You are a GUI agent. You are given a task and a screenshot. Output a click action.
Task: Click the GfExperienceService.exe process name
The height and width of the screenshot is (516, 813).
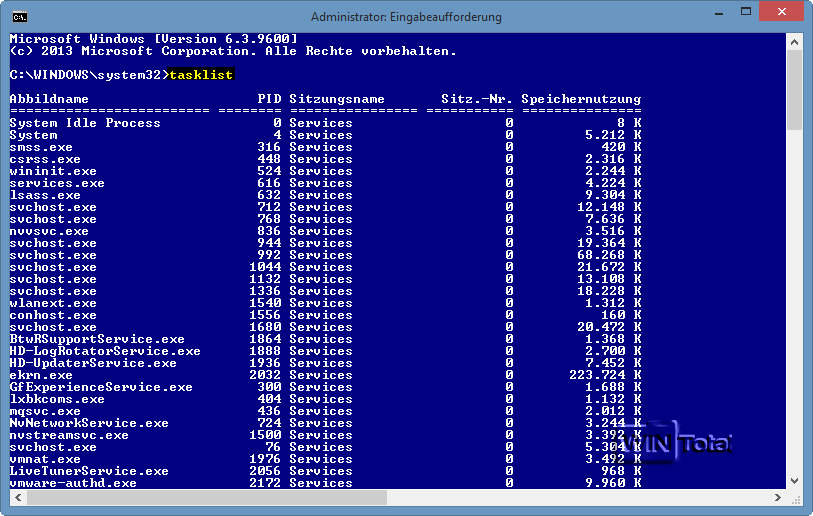click(x=101, y=387)
